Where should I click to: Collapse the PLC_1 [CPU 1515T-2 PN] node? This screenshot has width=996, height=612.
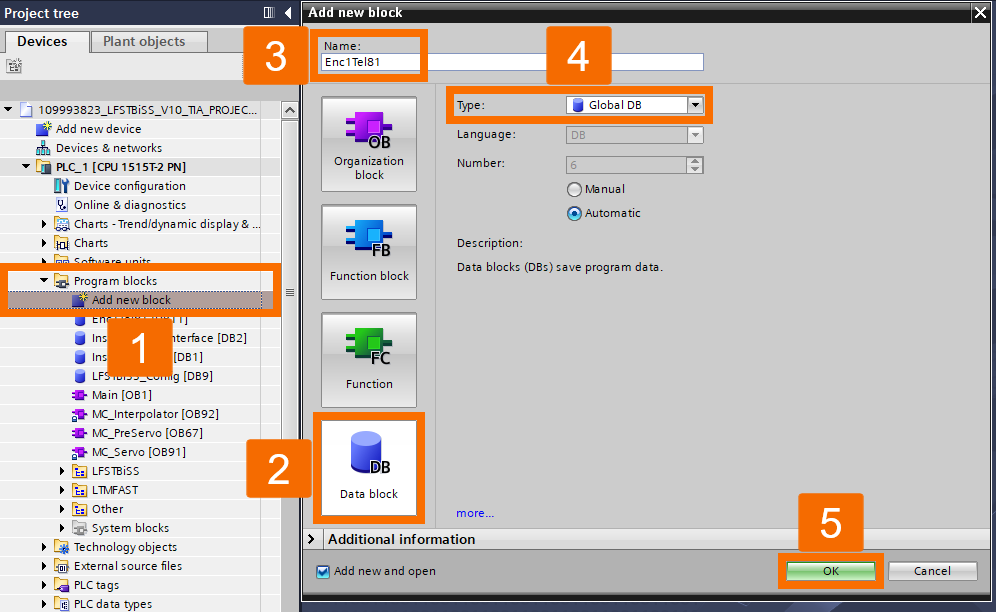pos(26,167)
